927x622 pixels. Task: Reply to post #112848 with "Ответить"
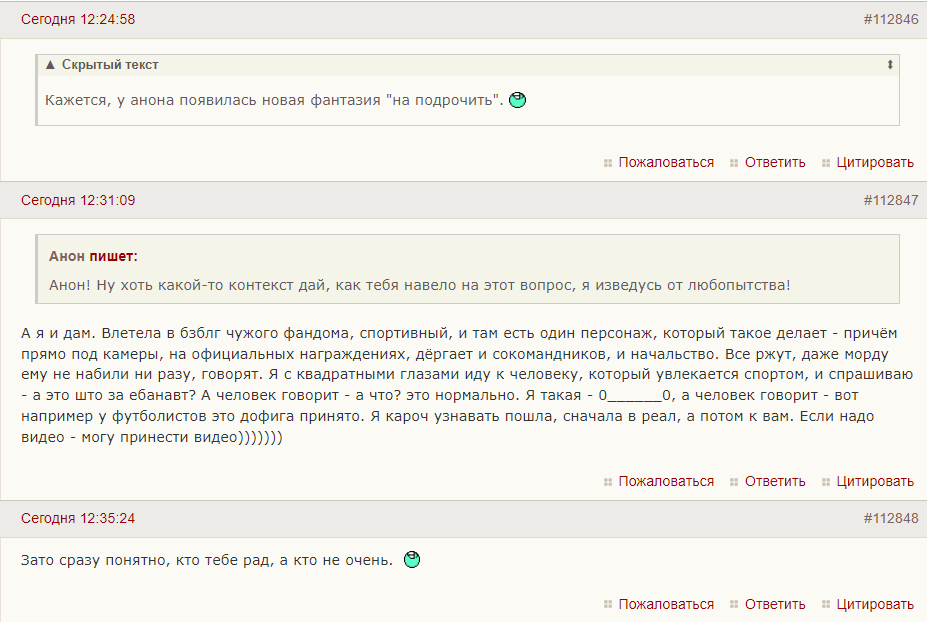[x=775, y=604]
